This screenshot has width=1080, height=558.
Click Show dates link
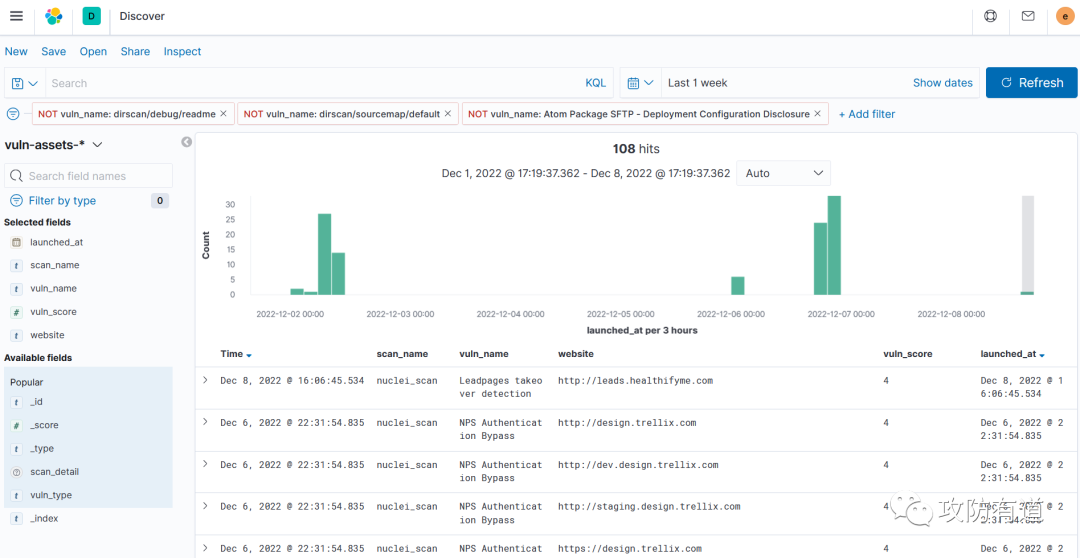942,83
